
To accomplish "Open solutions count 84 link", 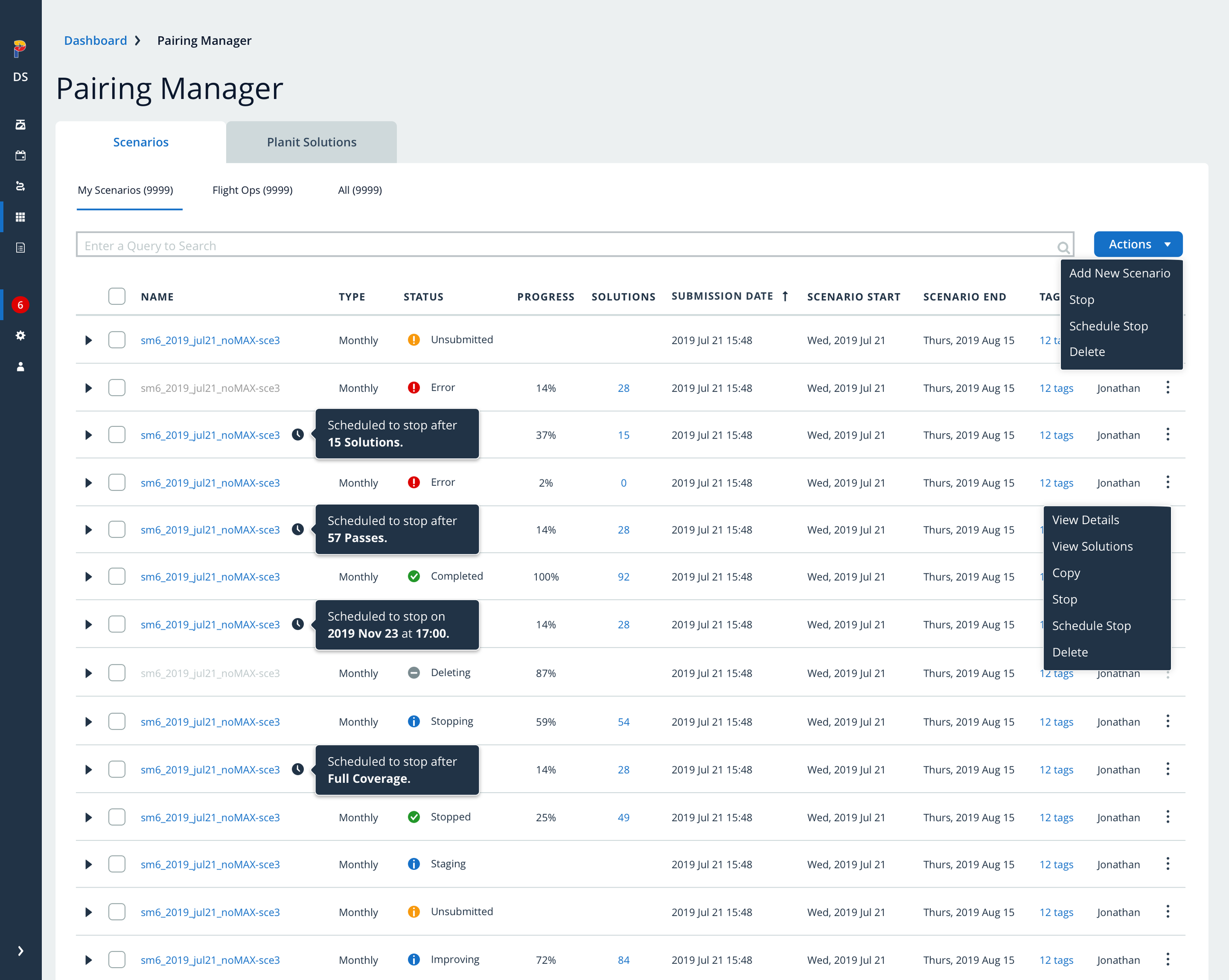I will pos(623,959).
